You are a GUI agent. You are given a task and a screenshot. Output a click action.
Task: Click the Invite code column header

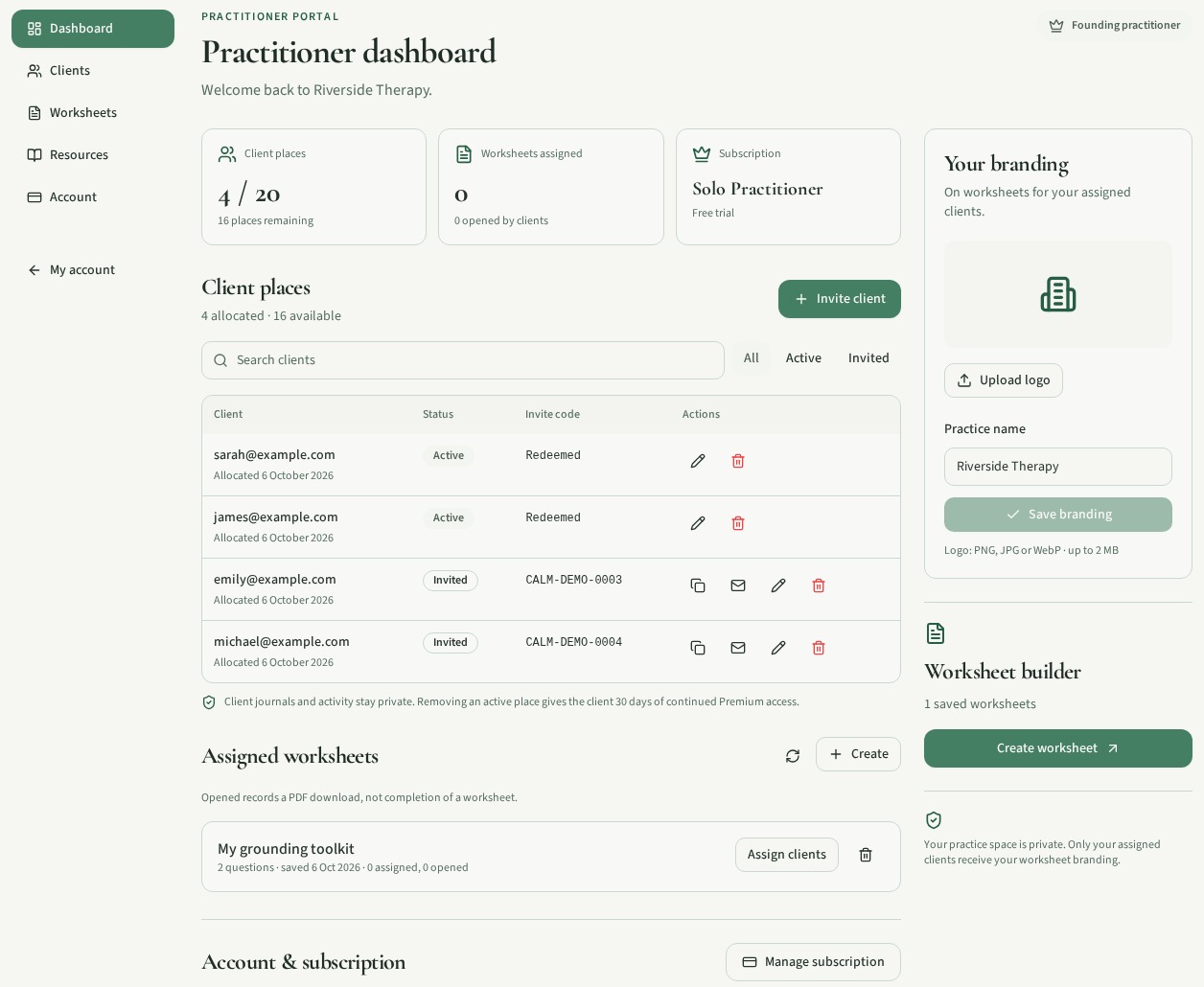point(552,414)
